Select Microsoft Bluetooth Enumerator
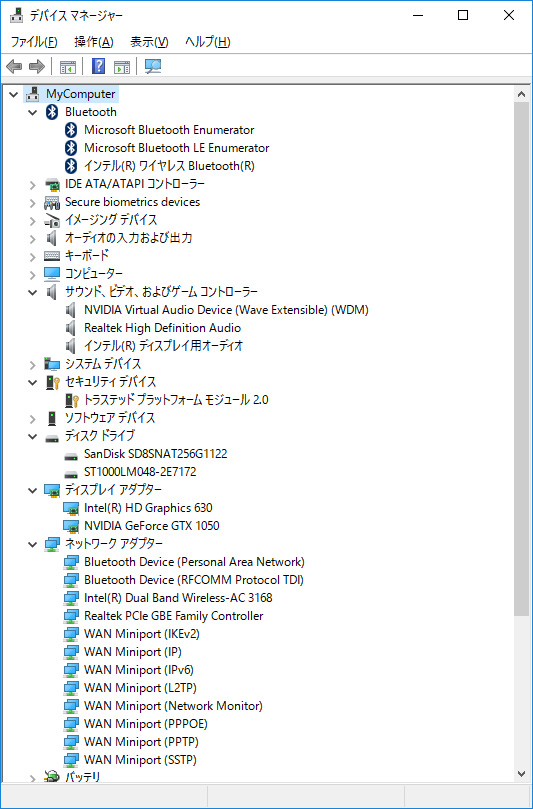 coord(169,130)
